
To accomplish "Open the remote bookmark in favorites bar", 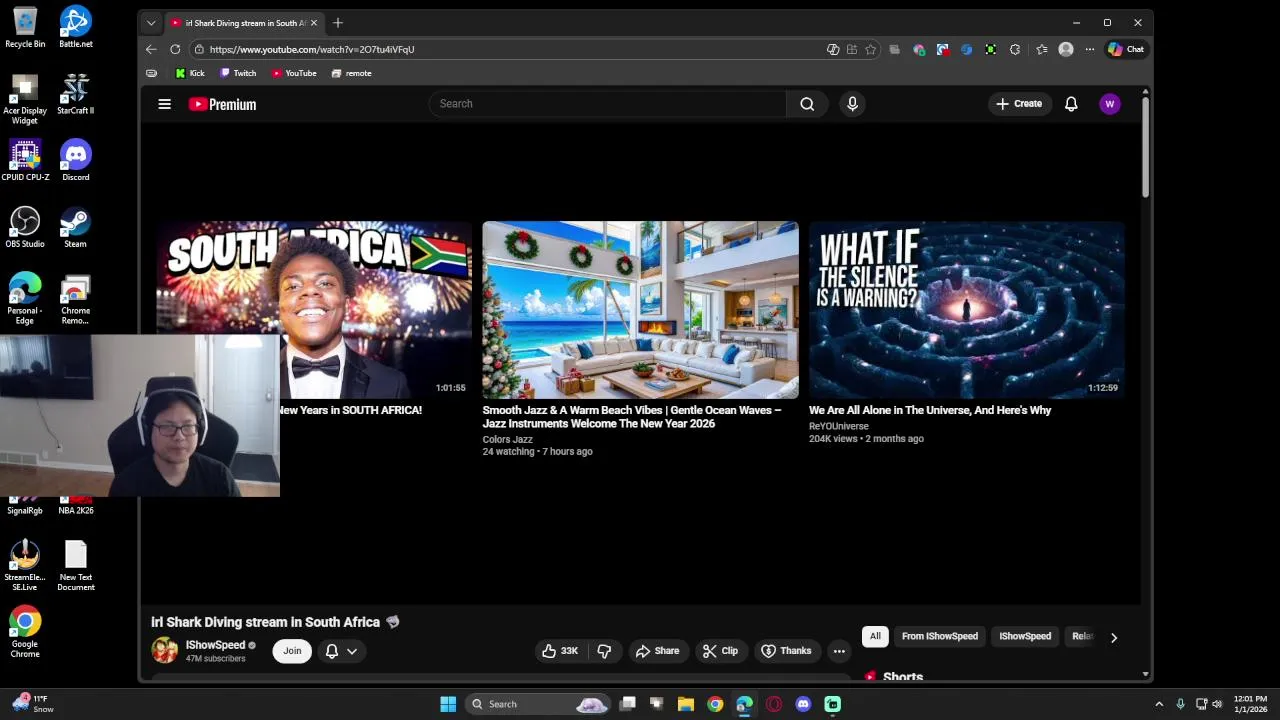I will tap(351, 73).
